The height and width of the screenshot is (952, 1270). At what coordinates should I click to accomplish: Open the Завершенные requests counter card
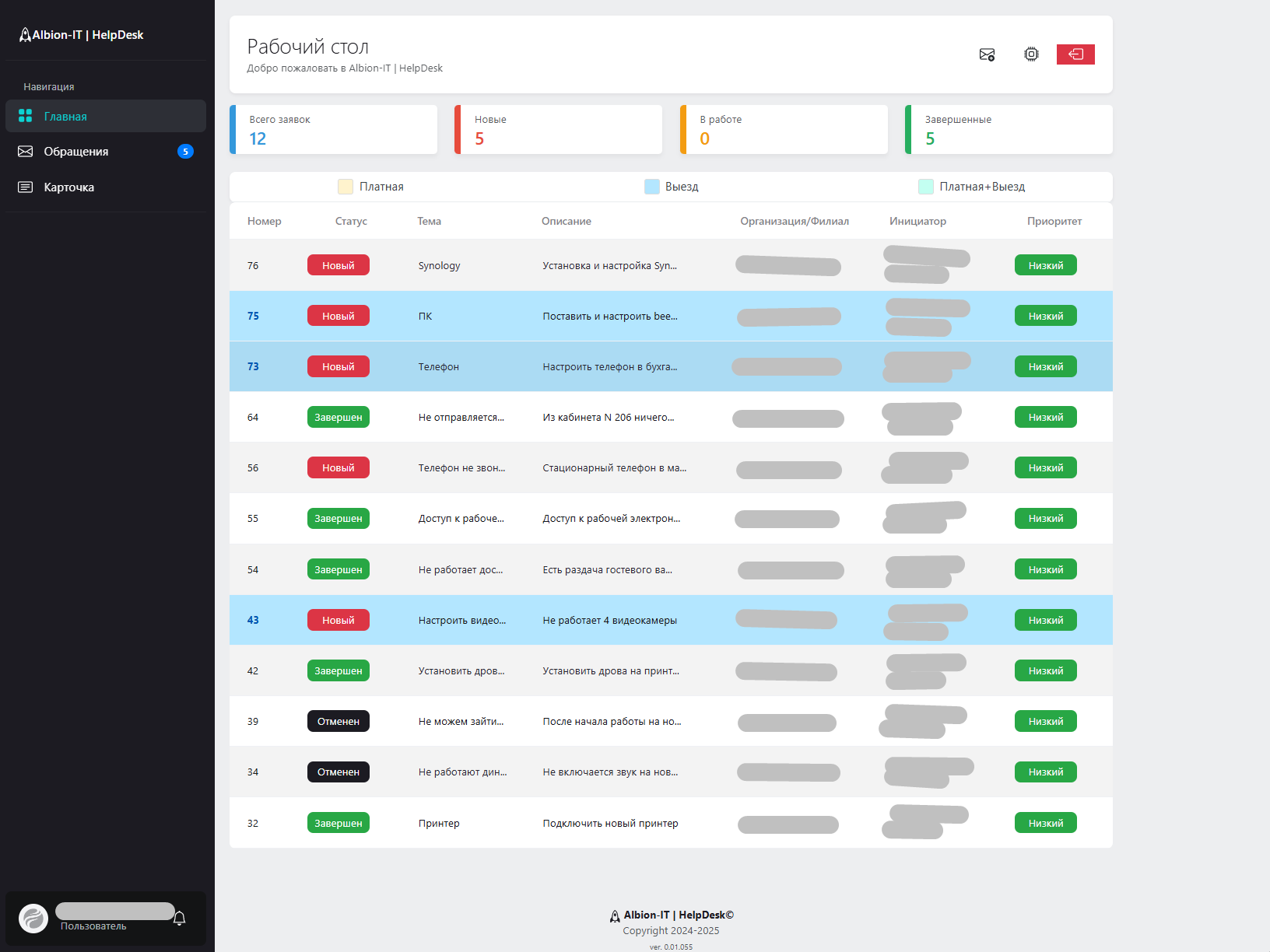1009,130
